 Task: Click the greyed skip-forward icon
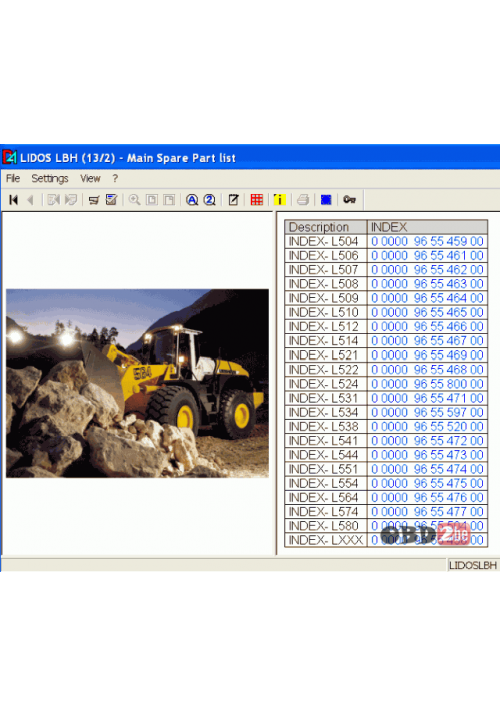pyautogui.click(x=71, y=200)
